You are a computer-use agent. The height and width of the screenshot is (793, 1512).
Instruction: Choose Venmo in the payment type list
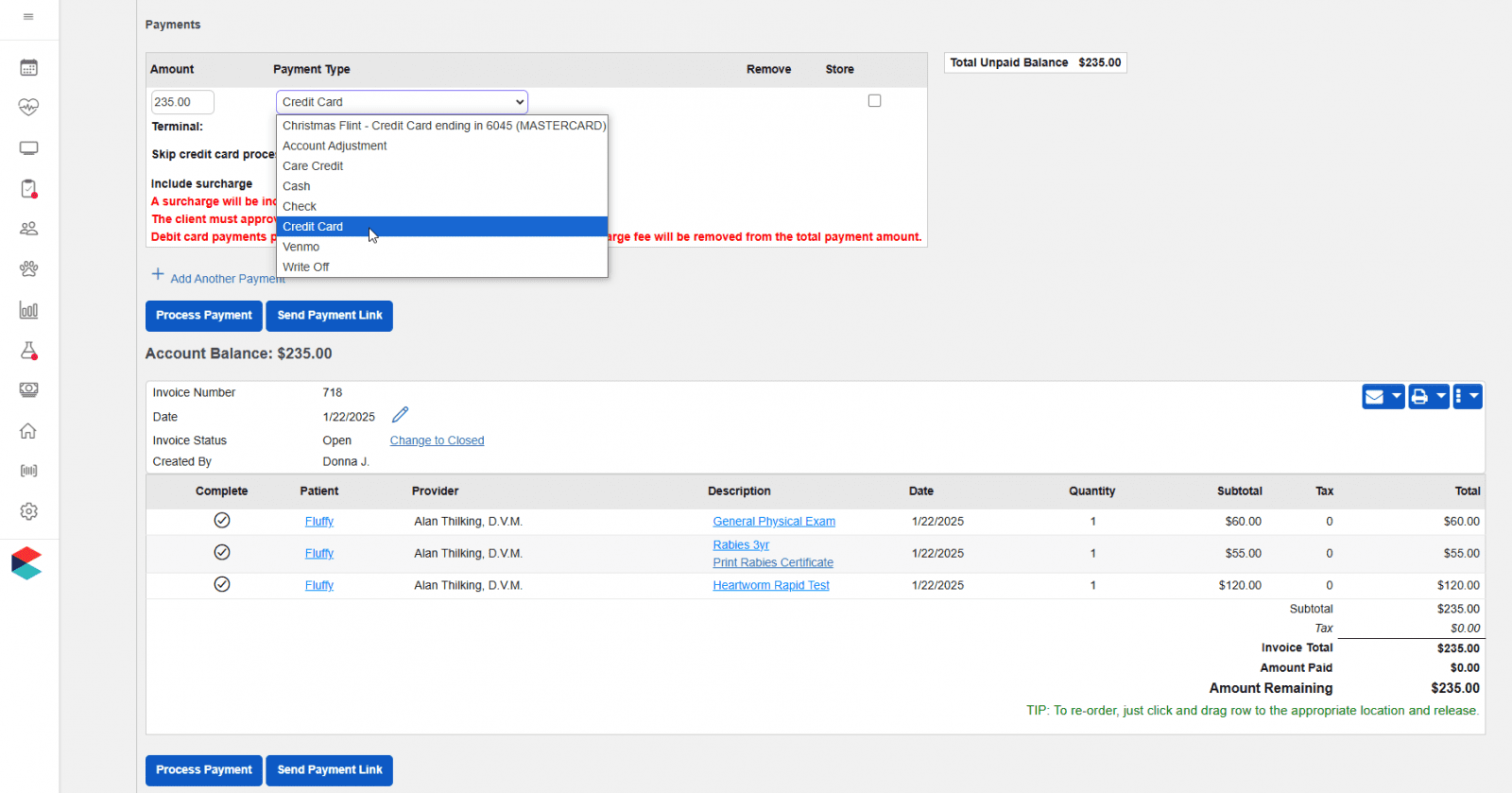301,247
